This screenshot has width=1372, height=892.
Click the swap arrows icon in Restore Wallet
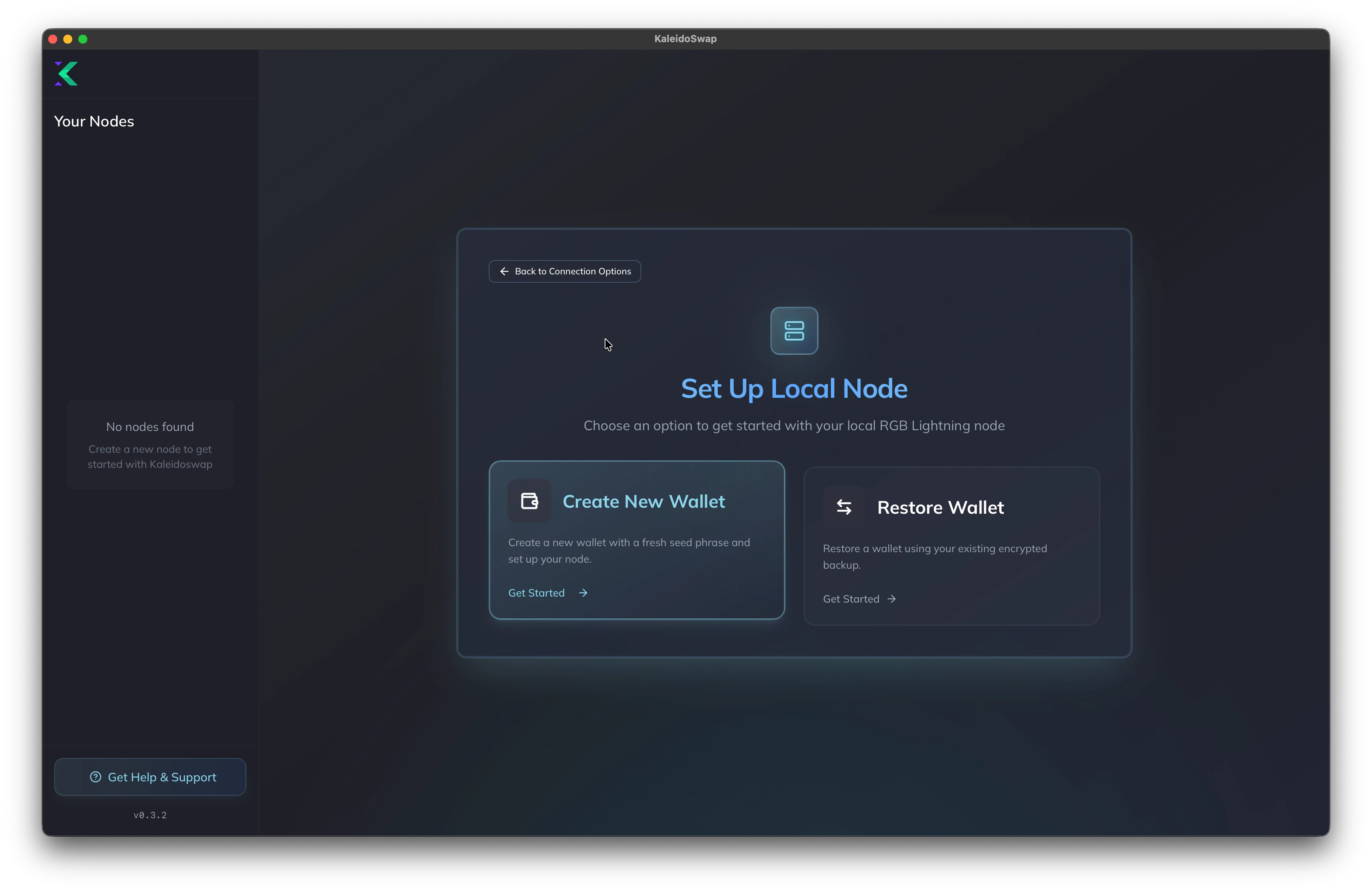(843, 507)
